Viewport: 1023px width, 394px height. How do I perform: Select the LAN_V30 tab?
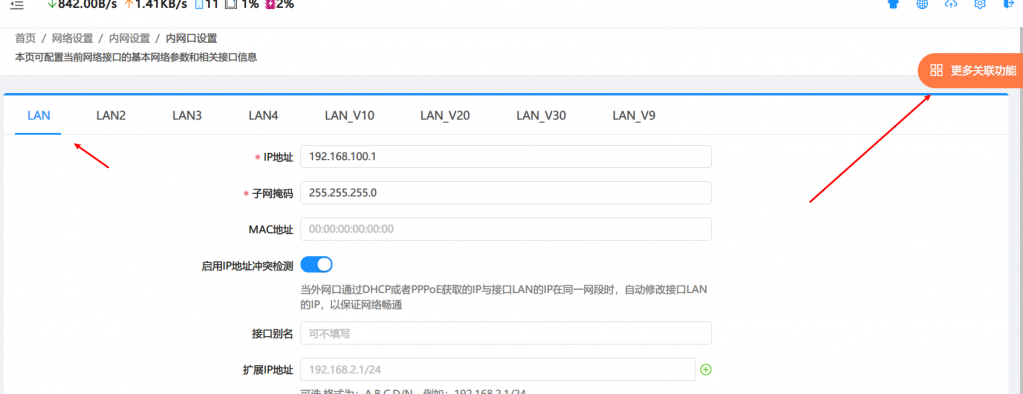coord(542,115)
